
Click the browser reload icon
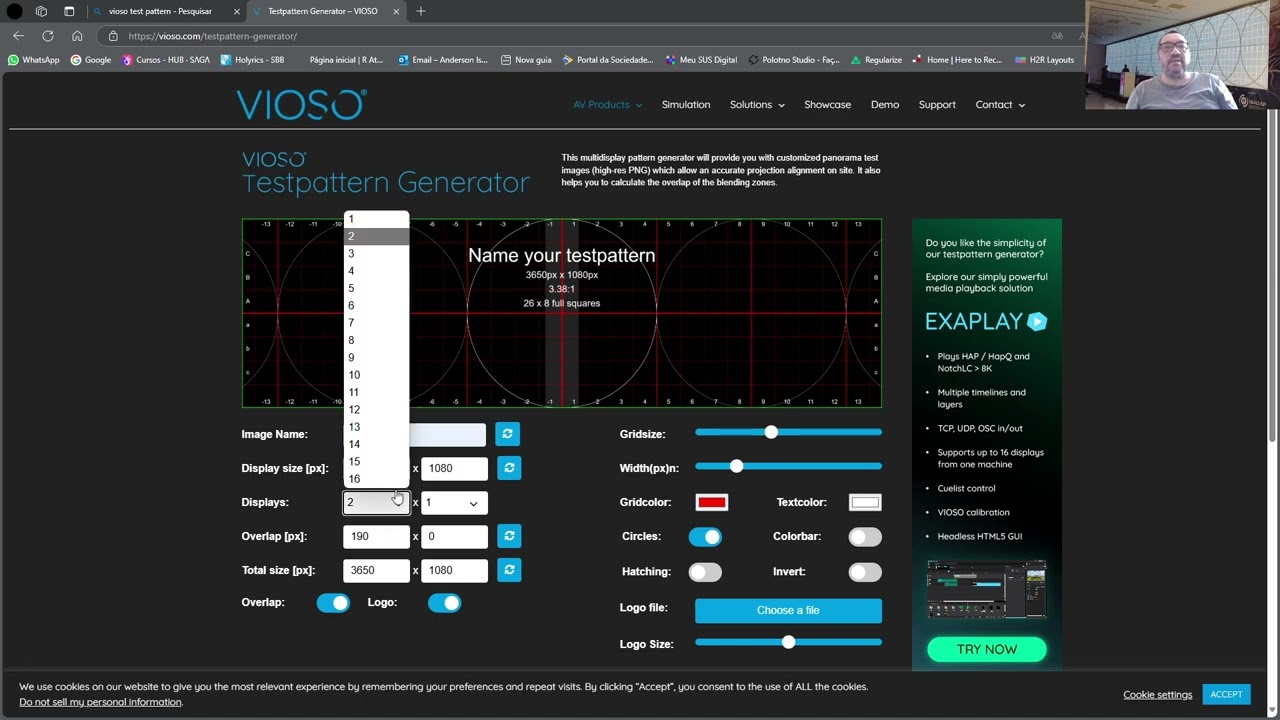tap(48, 36)
